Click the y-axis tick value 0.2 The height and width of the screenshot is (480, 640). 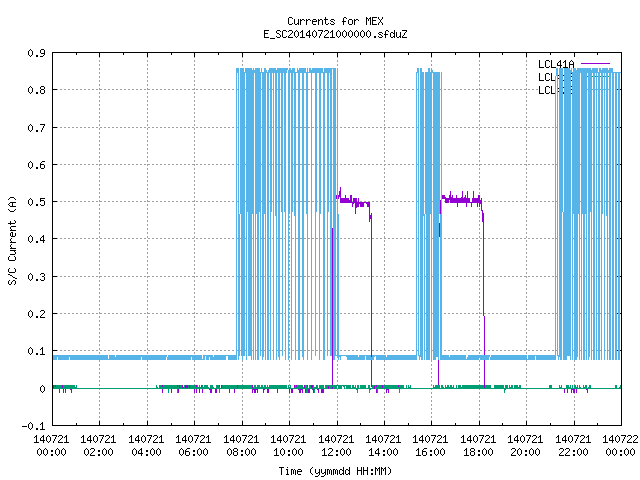coord(37,314)
